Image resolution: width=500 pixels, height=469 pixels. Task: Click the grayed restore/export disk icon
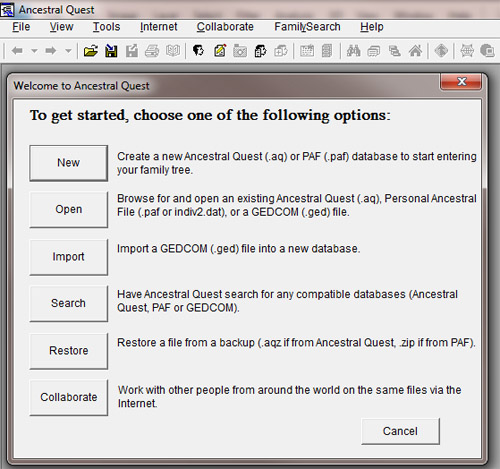(132, 51)
